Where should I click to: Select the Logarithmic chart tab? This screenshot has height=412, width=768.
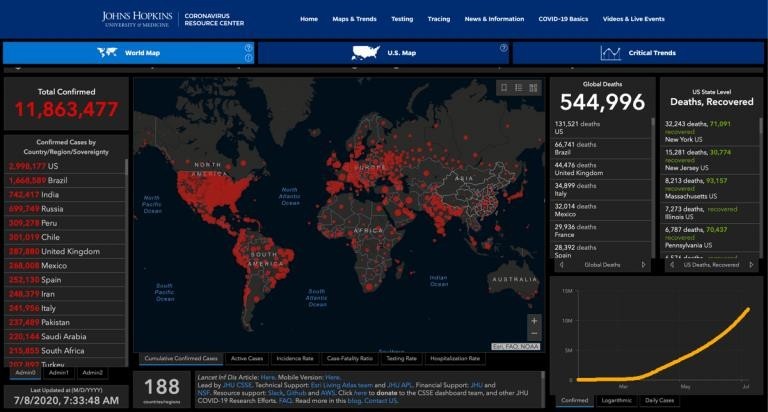[x=617, y=401]
